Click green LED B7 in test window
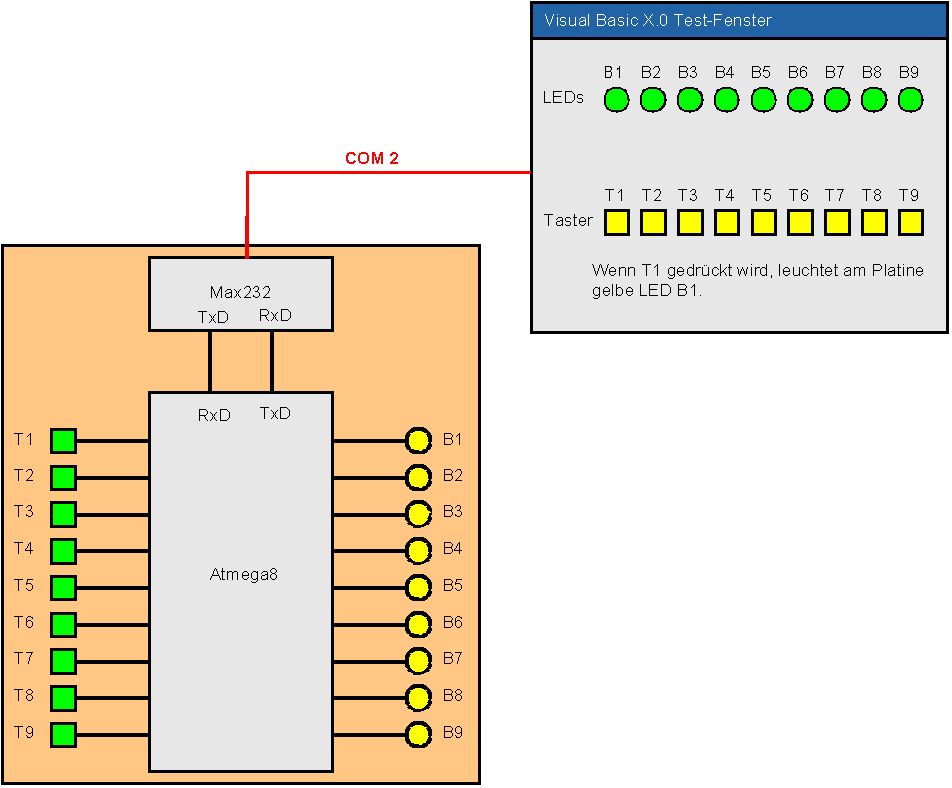This screenshot has height=788, width=952. (837, 100)
